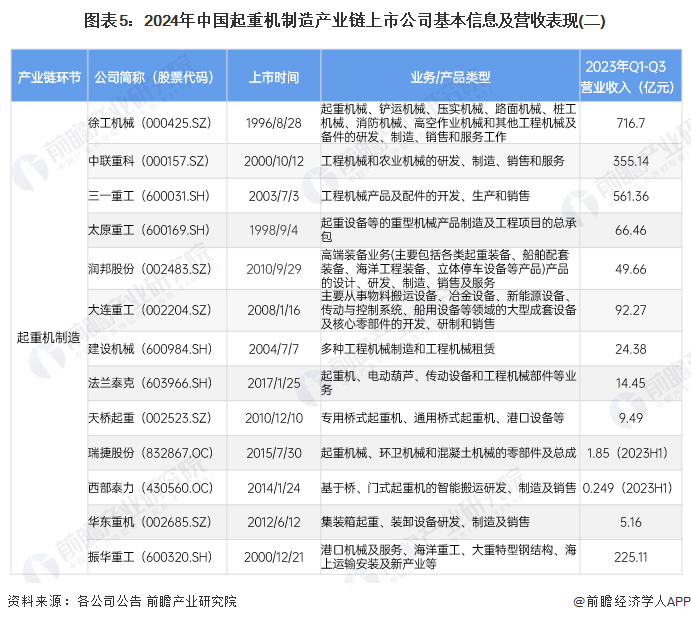Click revenue value 66.46

click(631, 230)
